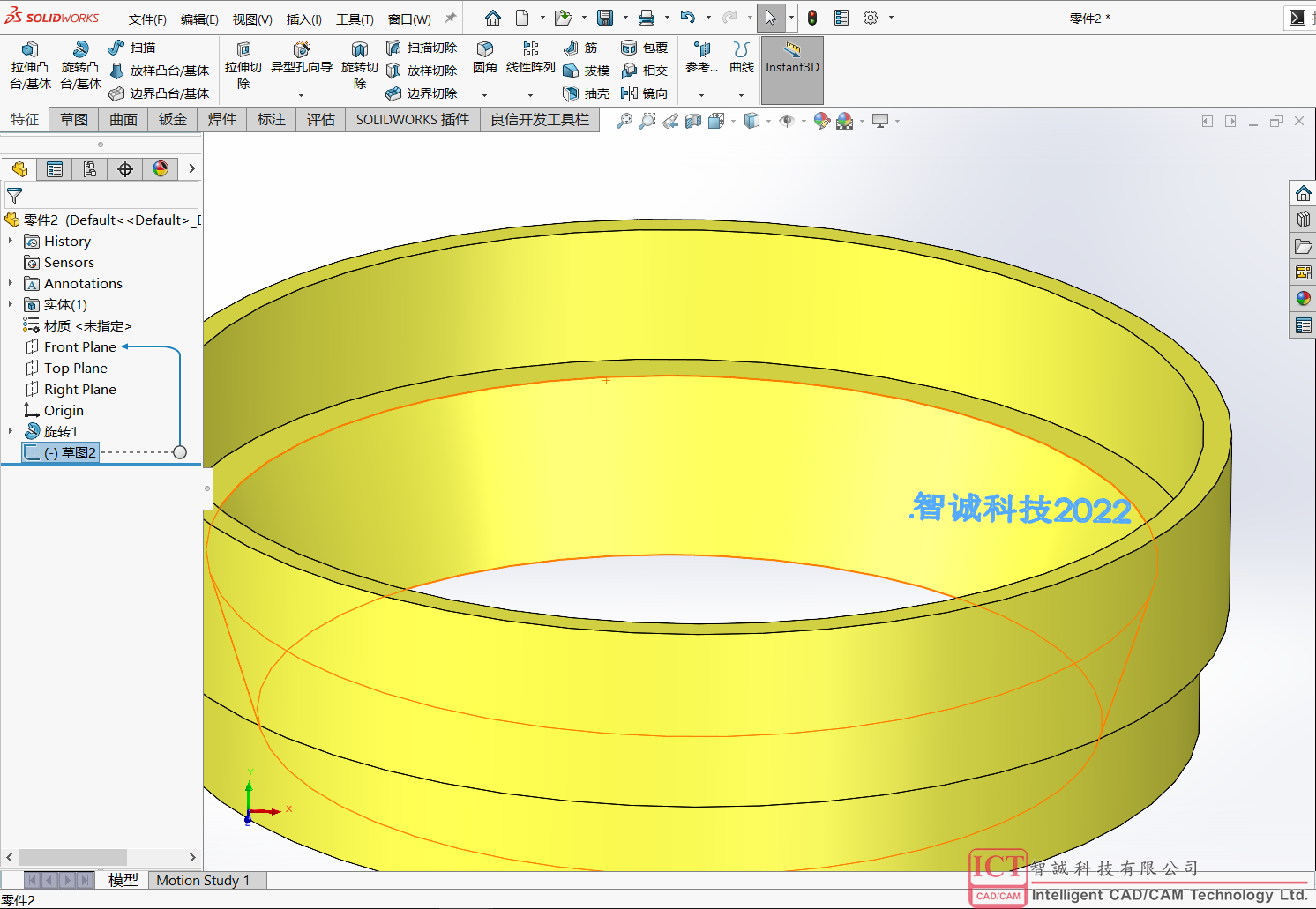Create a new document with the New icon

tap(522, 18)
